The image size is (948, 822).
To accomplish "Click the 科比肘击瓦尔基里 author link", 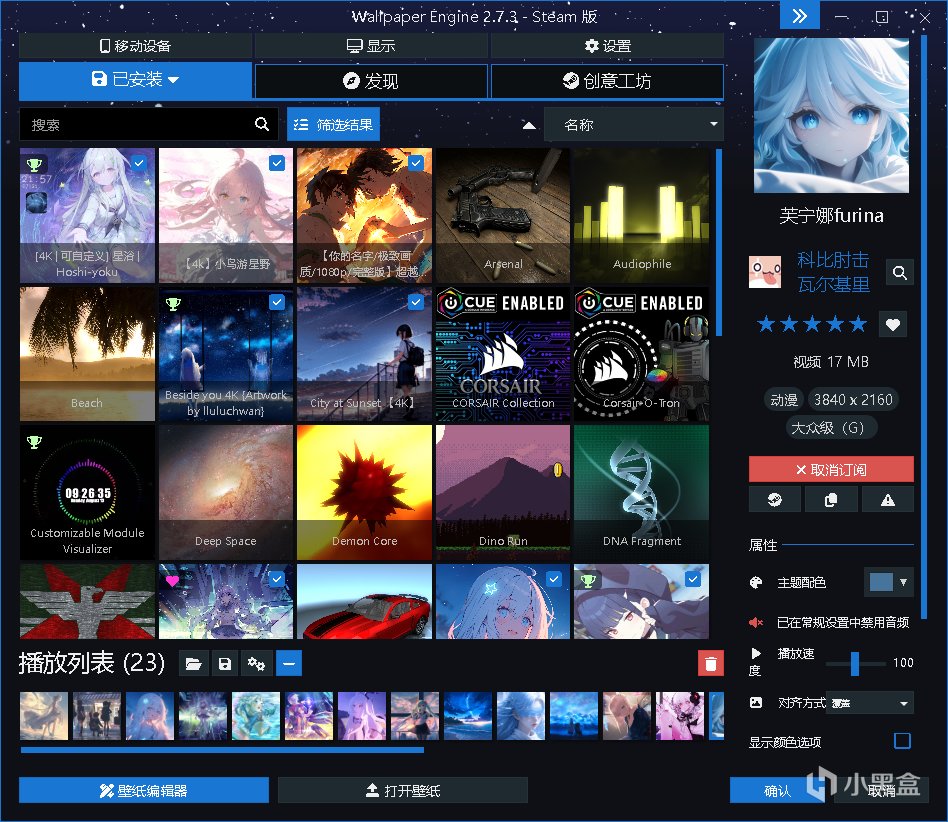I will pos(833,272).
